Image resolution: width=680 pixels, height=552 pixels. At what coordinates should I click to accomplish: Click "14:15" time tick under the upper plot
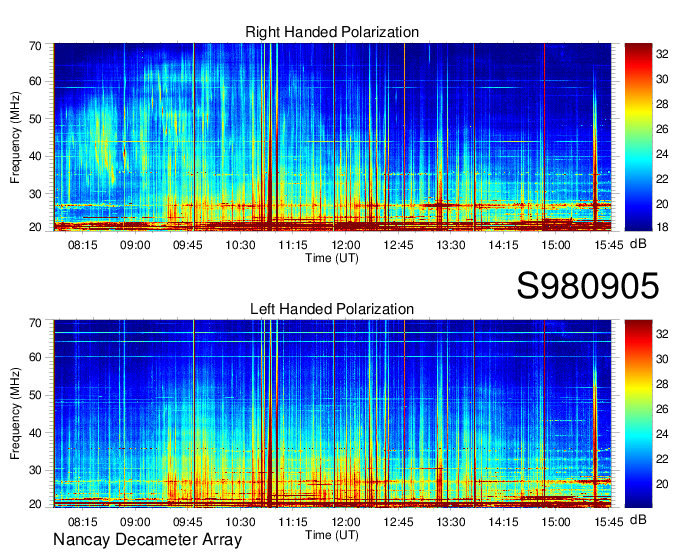point(503,245)
